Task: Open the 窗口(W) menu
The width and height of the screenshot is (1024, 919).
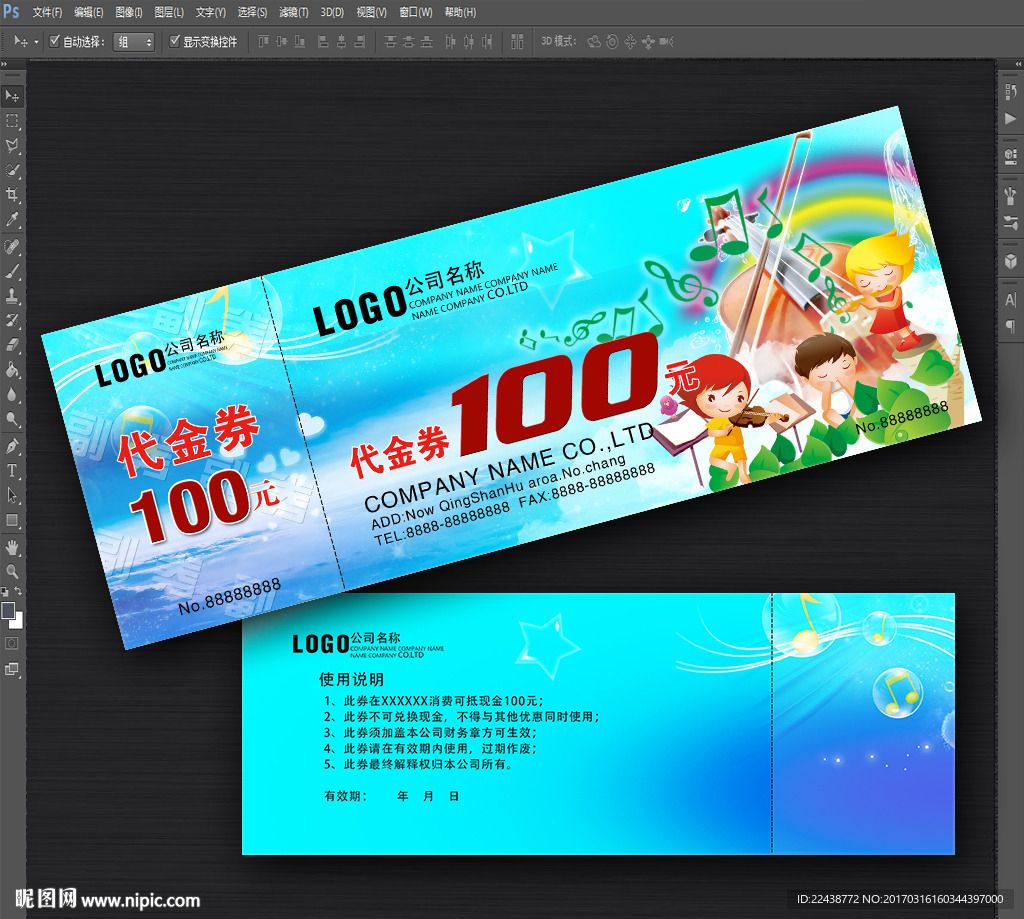Action: coord(415,12)
